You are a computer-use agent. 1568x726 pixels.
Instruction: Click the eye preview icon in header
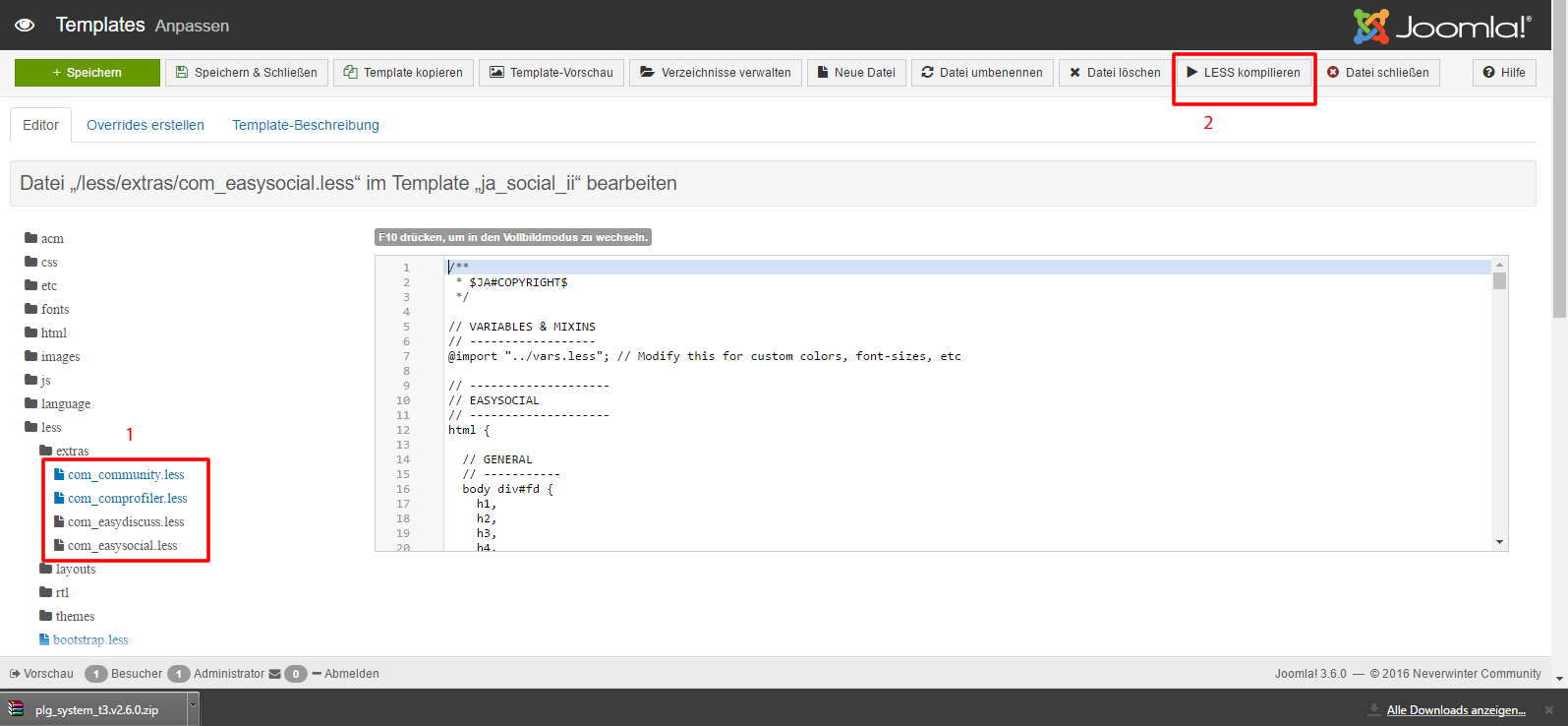pos(25,26)
